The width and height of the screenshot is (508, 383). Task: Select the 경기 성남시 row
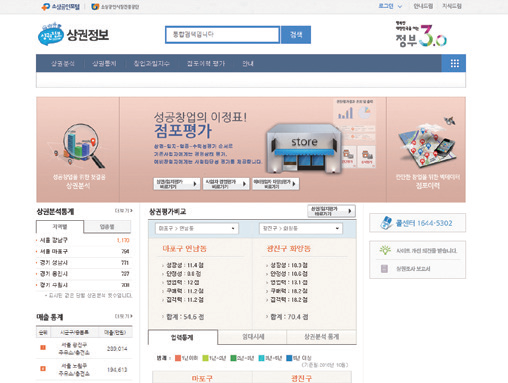coord(83,263)
